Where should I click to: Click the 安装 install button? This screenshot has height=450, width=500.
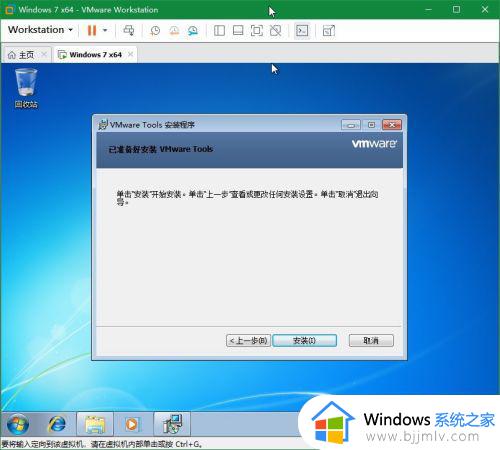coord(304,341)
